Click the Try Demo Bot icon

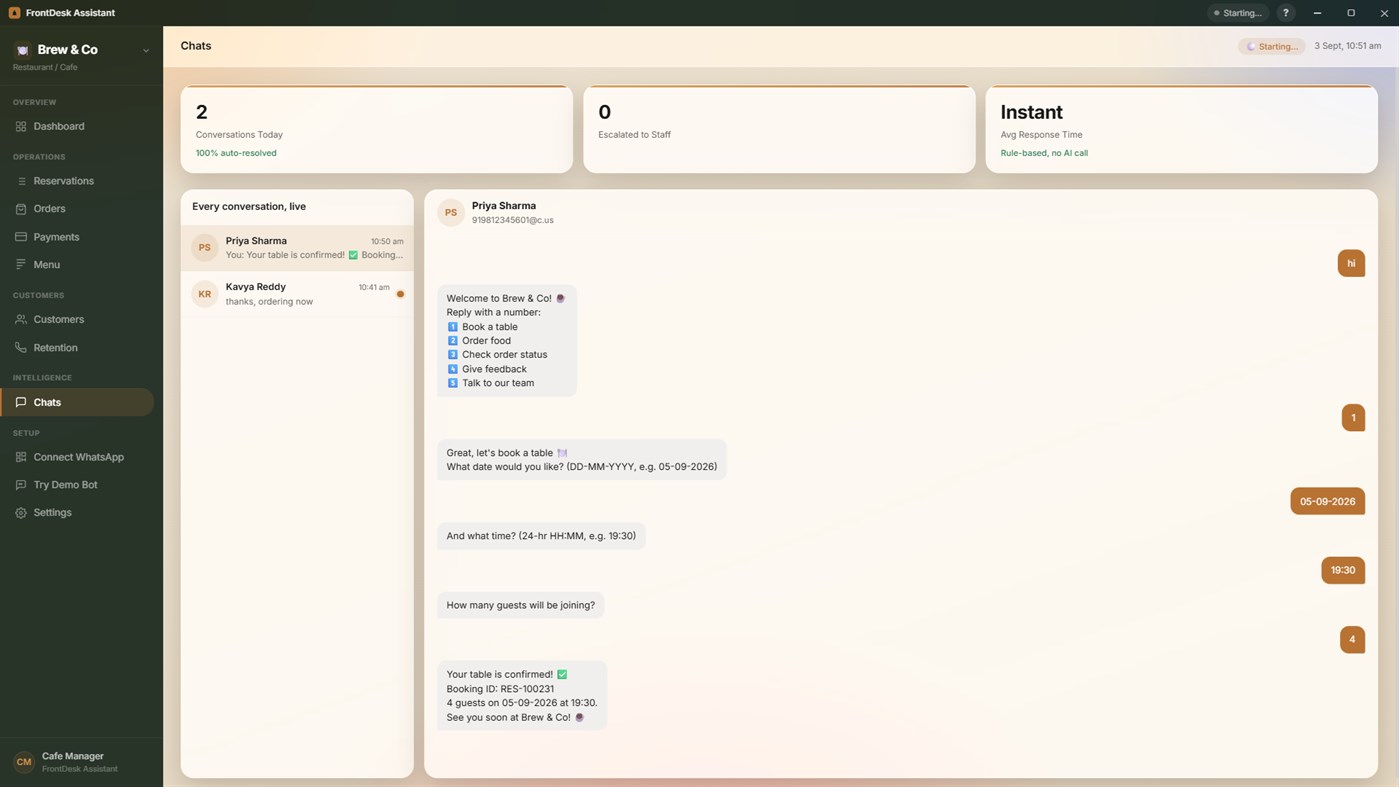click(x=21, y=485)
